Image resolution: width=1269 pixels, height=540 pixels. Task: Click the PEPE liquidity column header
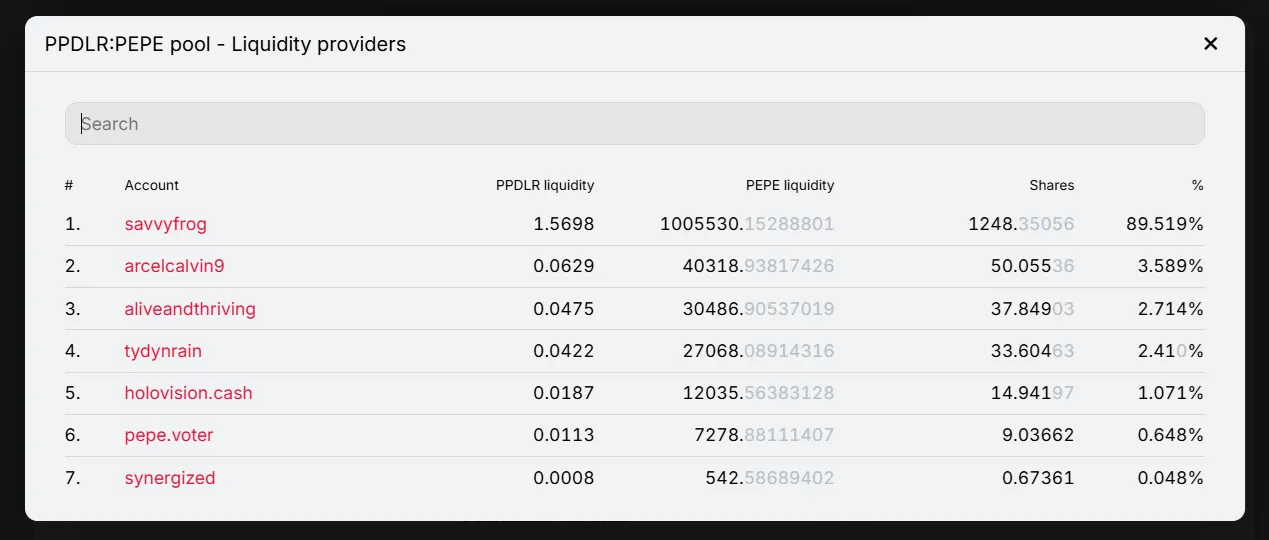(x=790, y=185)
